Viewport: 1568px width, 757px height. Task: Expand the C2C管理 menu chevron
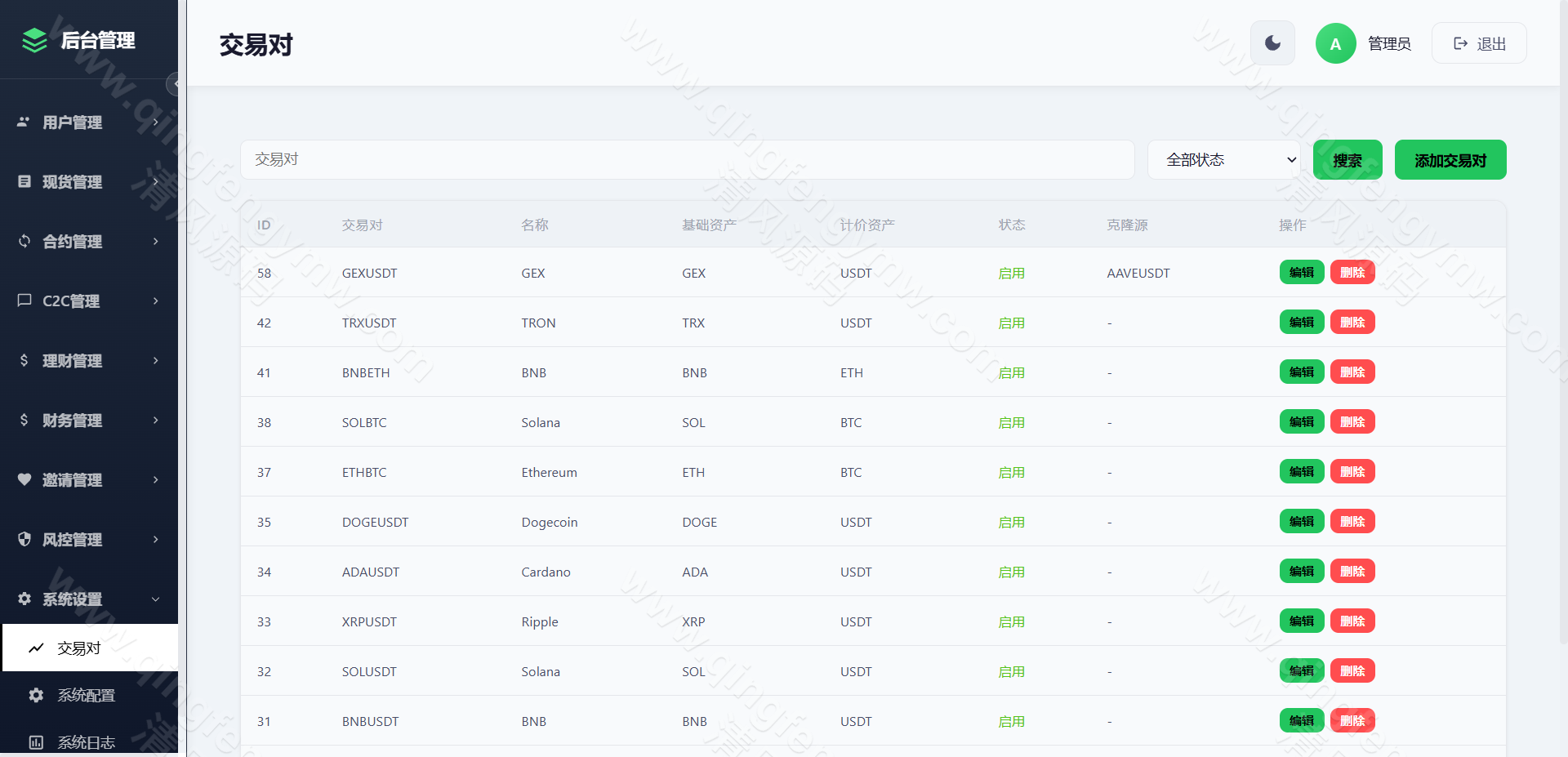[x=156, y=301]
